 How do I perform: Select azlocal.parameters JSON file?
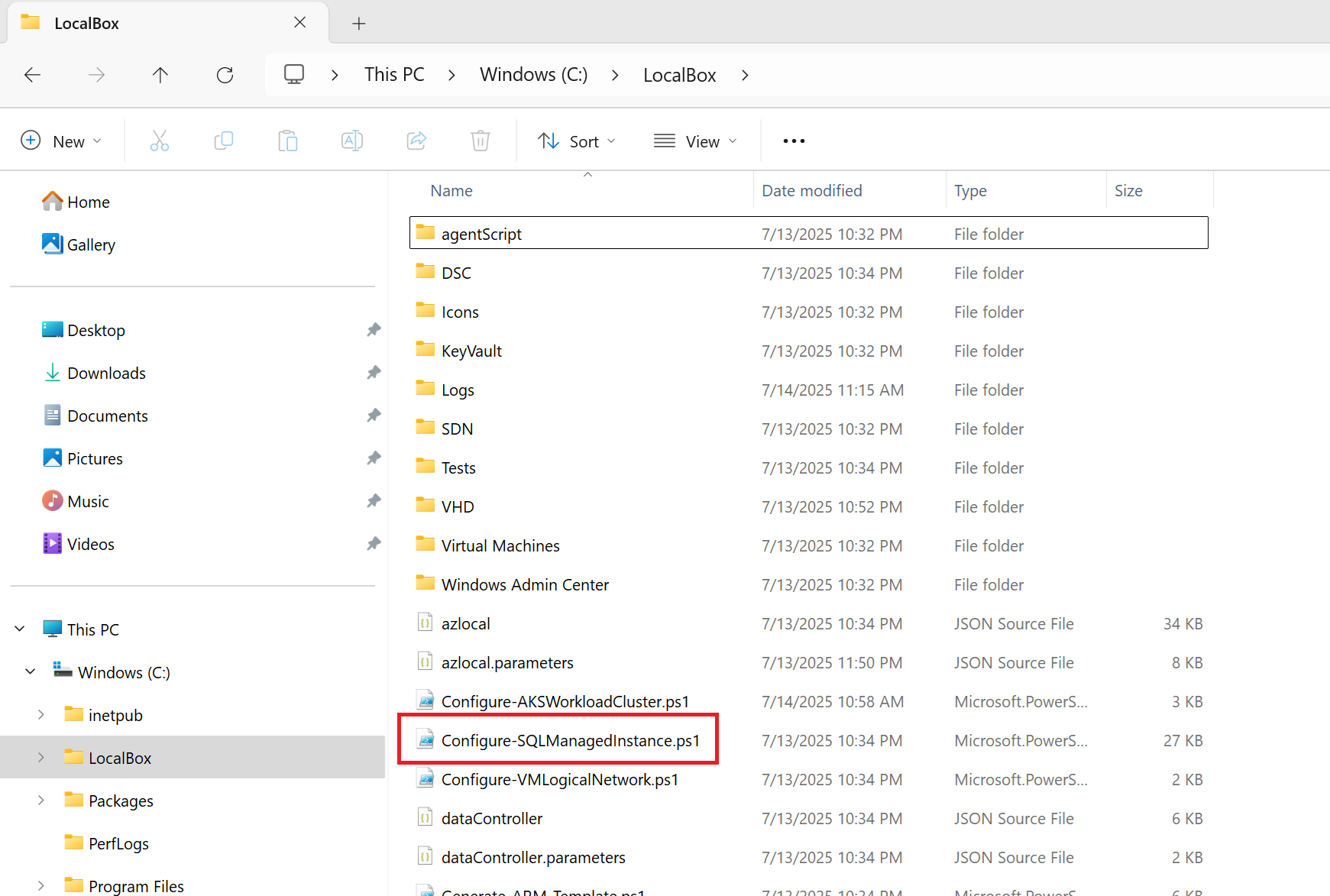click(x=808, y=662)
